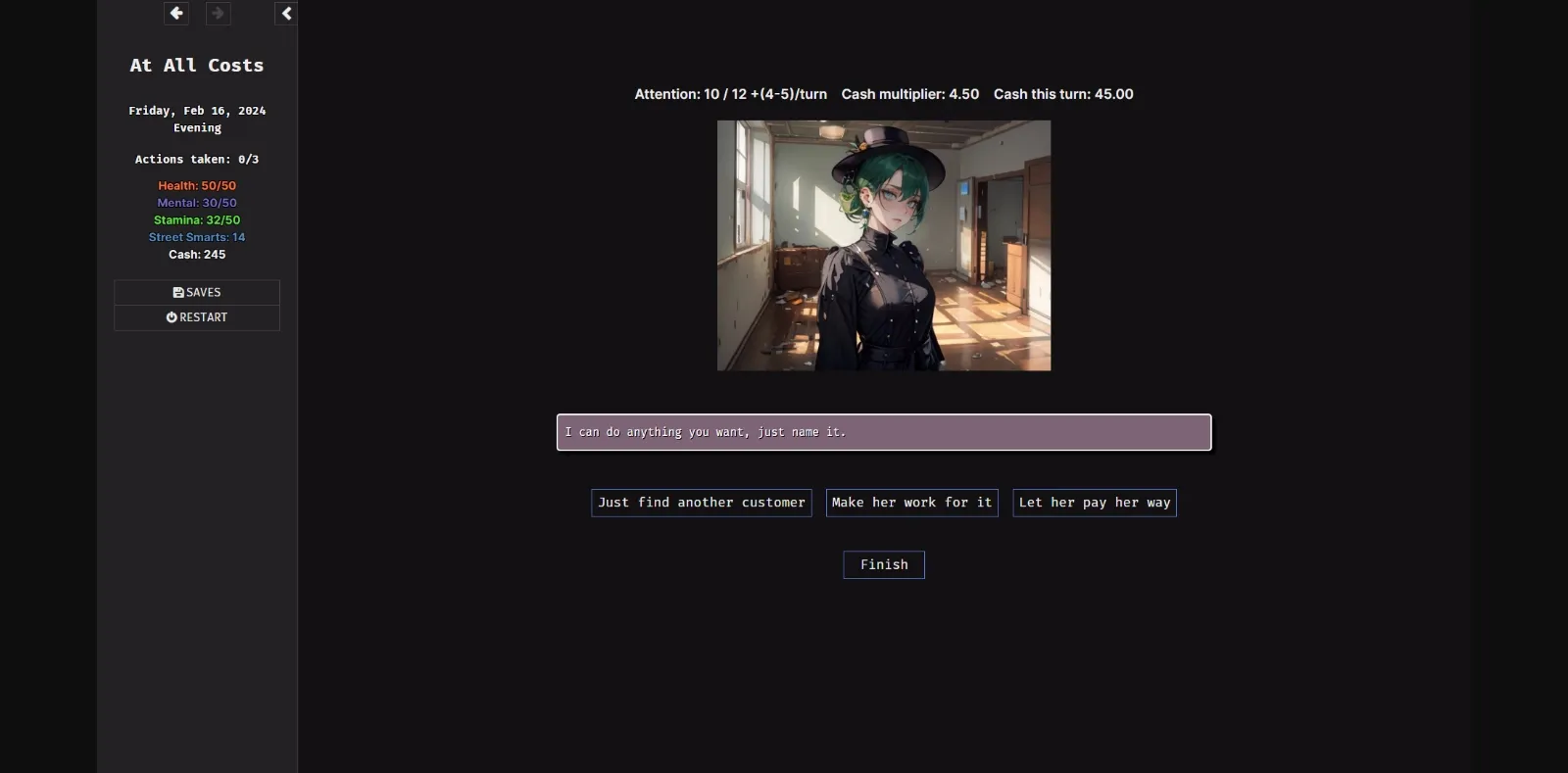
Task: Click the 'Health: 50/50' stat
Action: pyautogui.click(x=197, y=185)
